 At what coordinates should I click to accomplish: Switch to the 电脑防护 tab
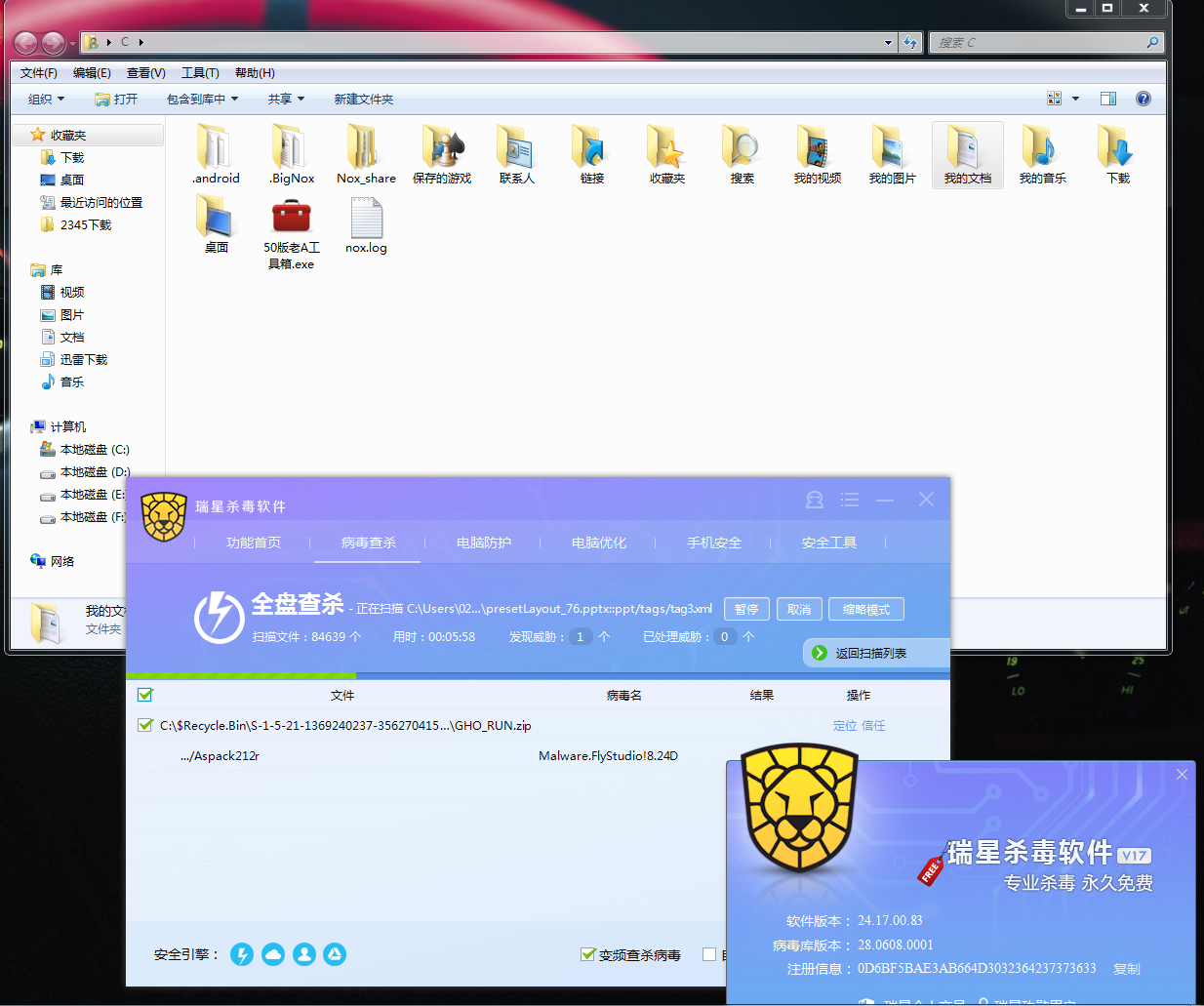click(x=484, y=543)
